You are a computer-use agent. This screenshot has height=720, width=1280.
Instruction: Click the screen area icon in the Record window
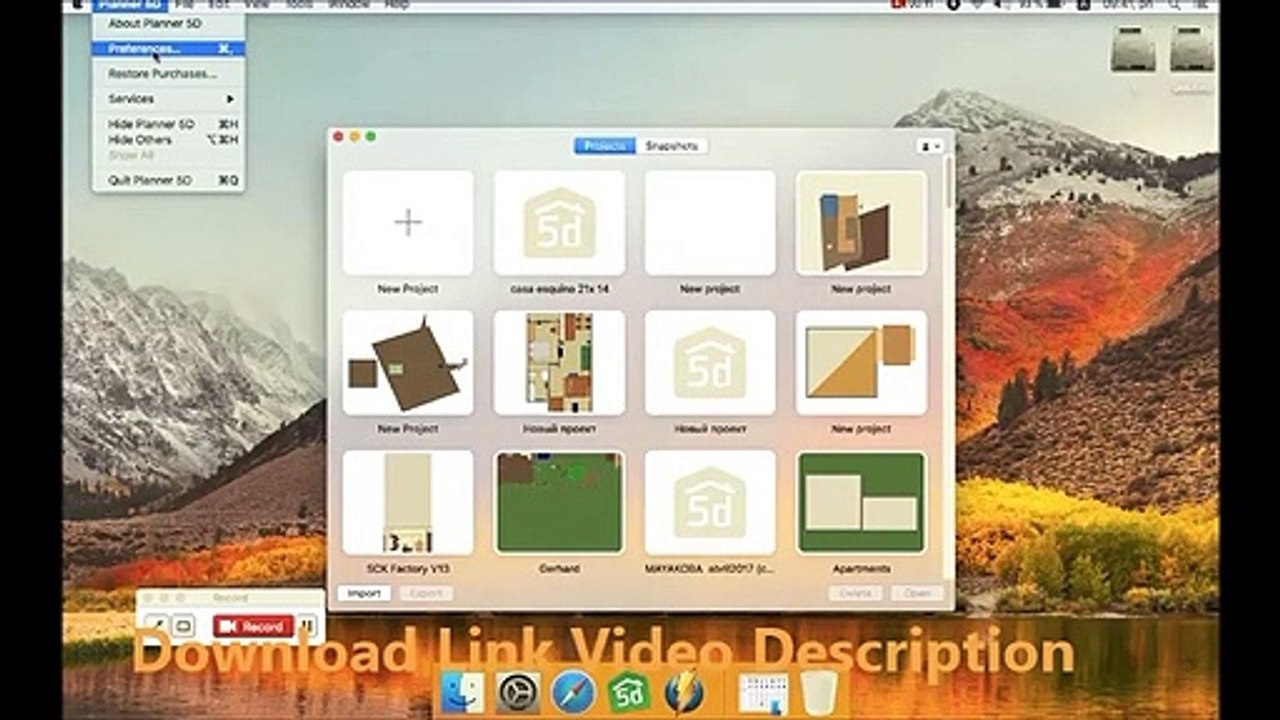click(183, 626)
